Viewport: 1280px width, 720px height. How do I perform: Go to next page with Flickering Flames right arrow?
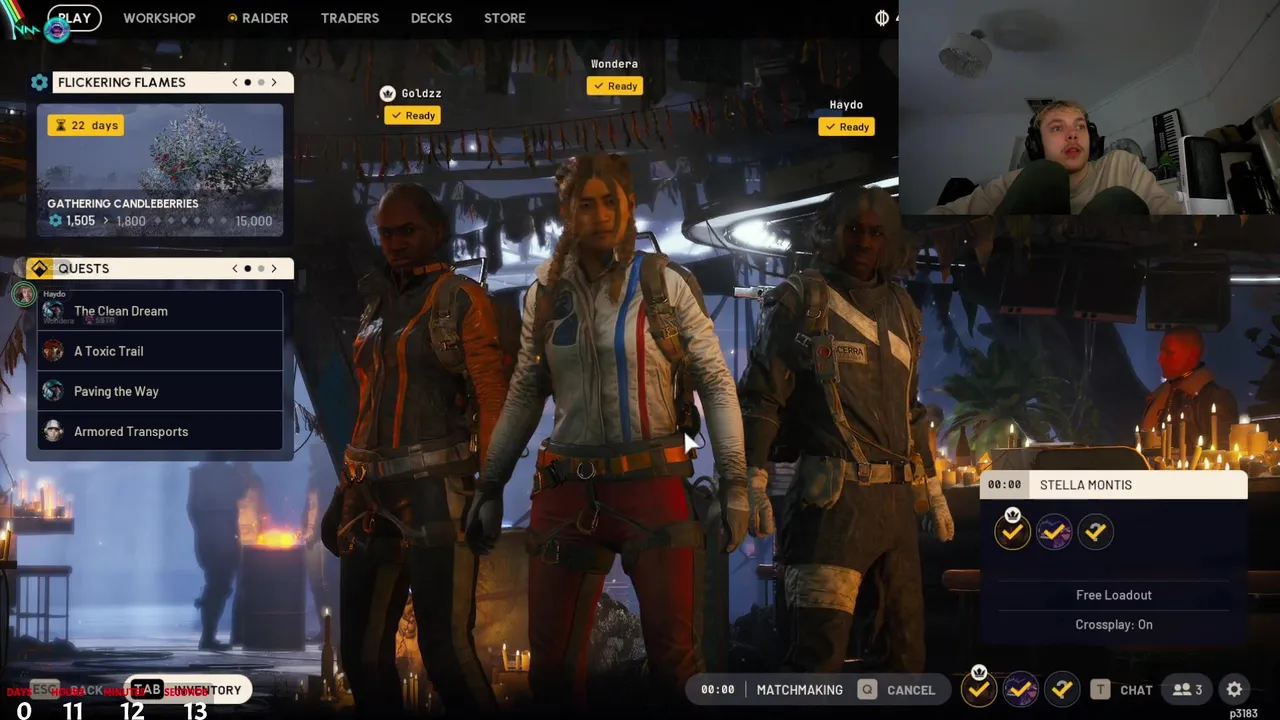pos(274,83)
